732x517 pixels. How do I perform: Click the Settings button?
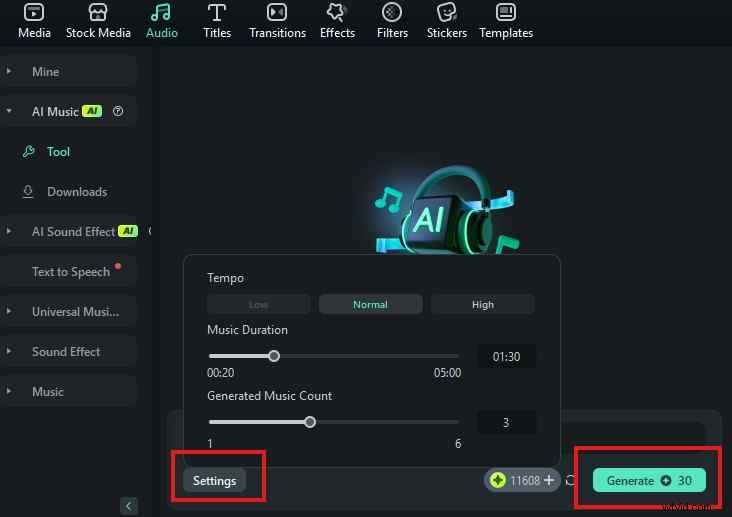point(215,481)
